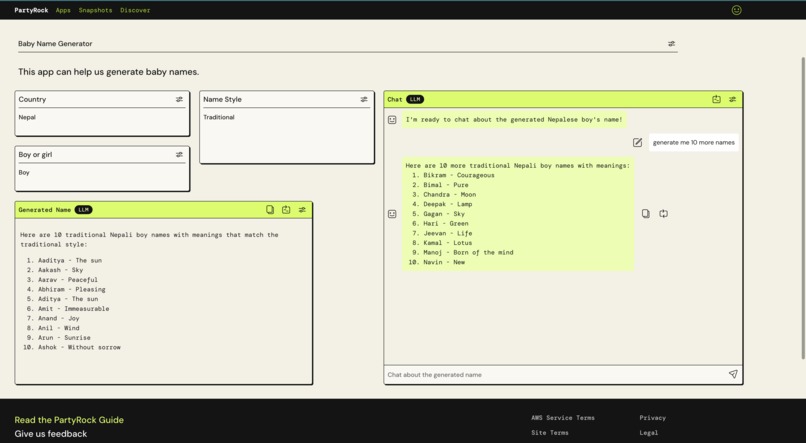
Task: Open Legal footer link
Action: 649,433
